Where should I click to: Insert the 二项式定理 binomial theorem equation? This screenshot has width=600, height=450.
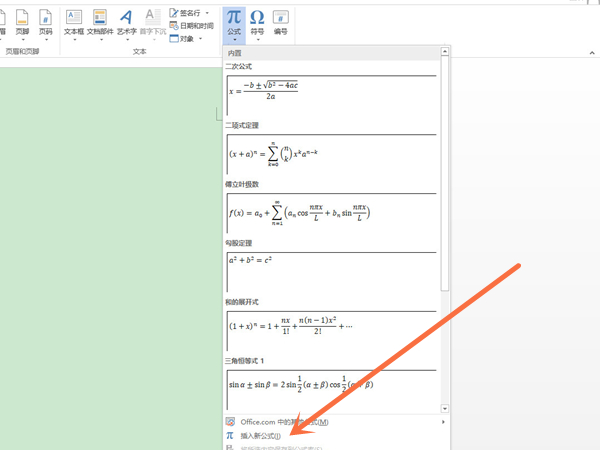click(x=332, y=154)
